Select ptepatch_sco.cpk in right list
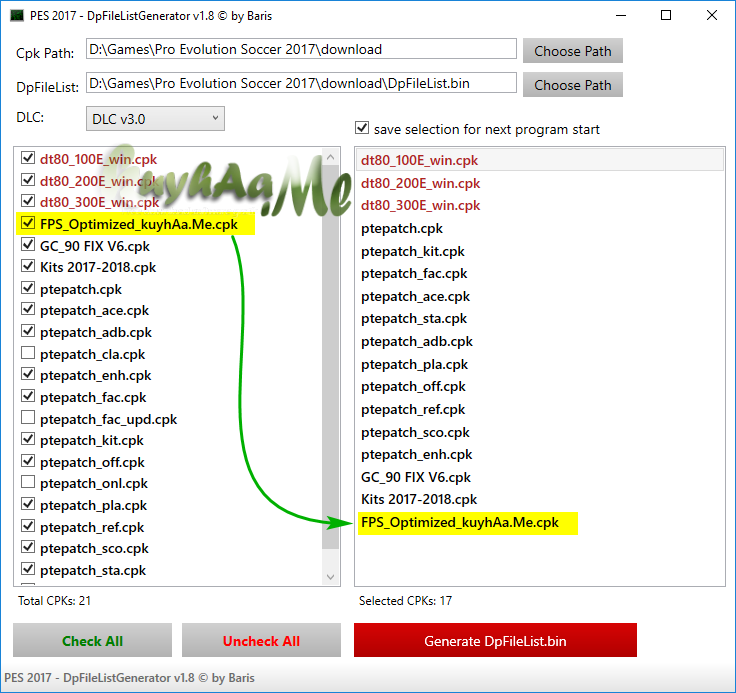Screen dimensions: 736x693 tap(539, 432)
